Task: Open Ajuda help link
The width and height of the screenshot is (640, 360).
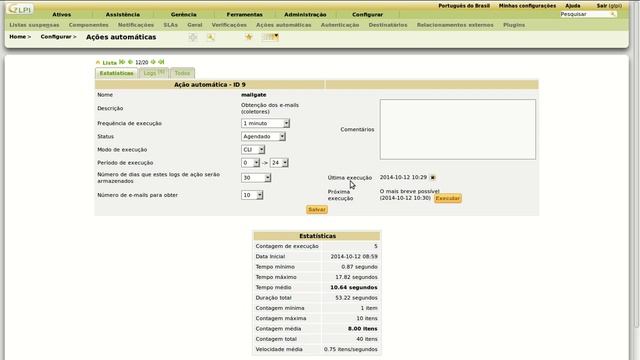Action: pyautogui.click(x=573, y=6)
